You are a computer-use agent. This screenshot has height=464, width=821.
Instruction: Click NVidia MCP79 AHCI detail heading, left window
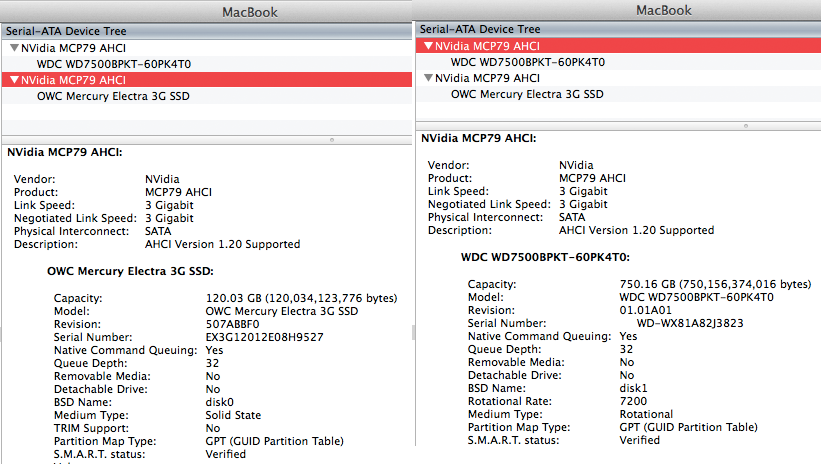64,152
